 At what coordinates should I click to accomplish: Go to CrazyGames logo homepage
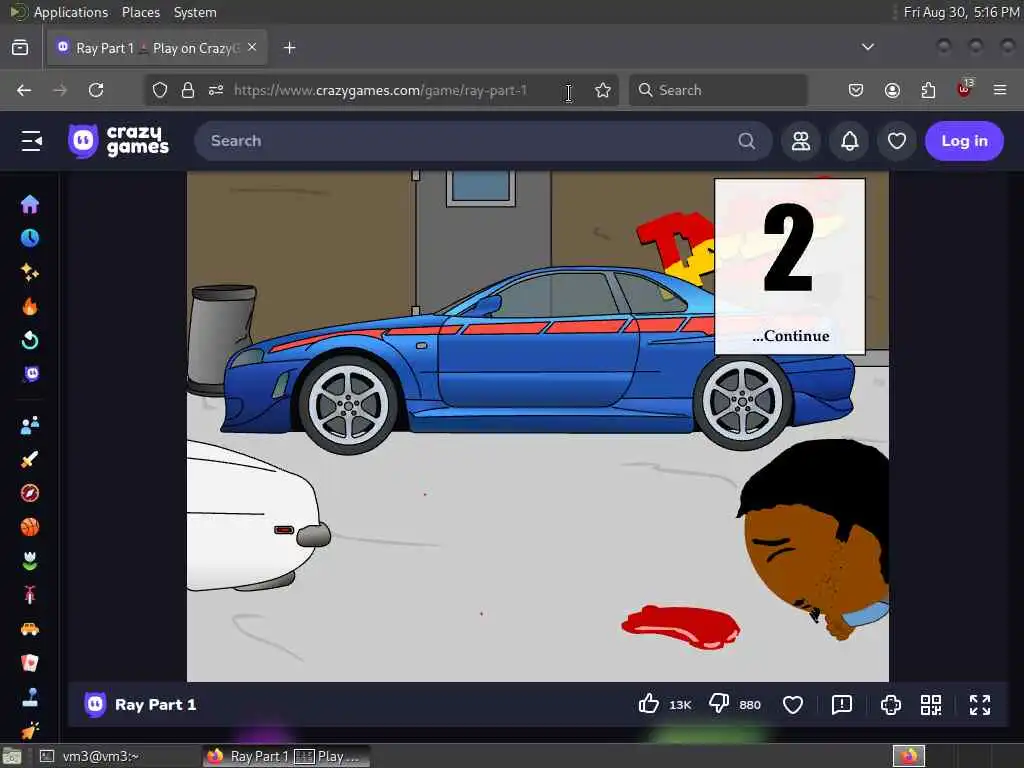tap(119, 141)
